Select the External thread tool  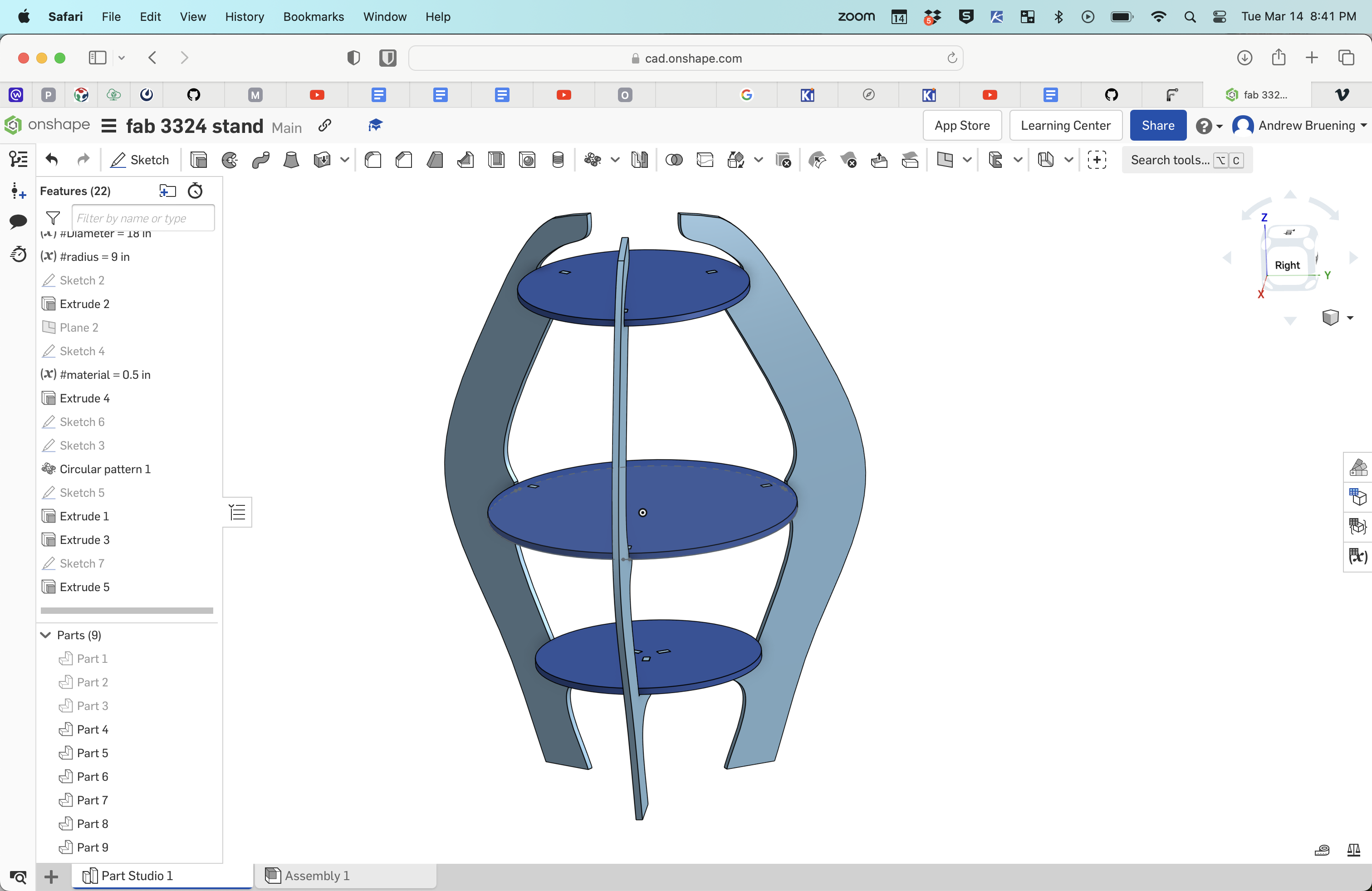click(558, 160)
